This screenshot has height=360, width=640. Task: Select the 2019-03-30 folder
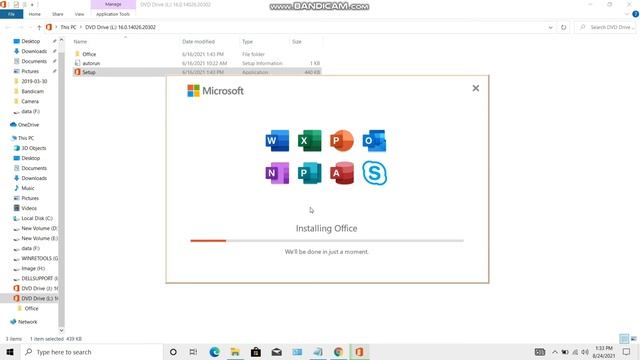coord(34,81)
